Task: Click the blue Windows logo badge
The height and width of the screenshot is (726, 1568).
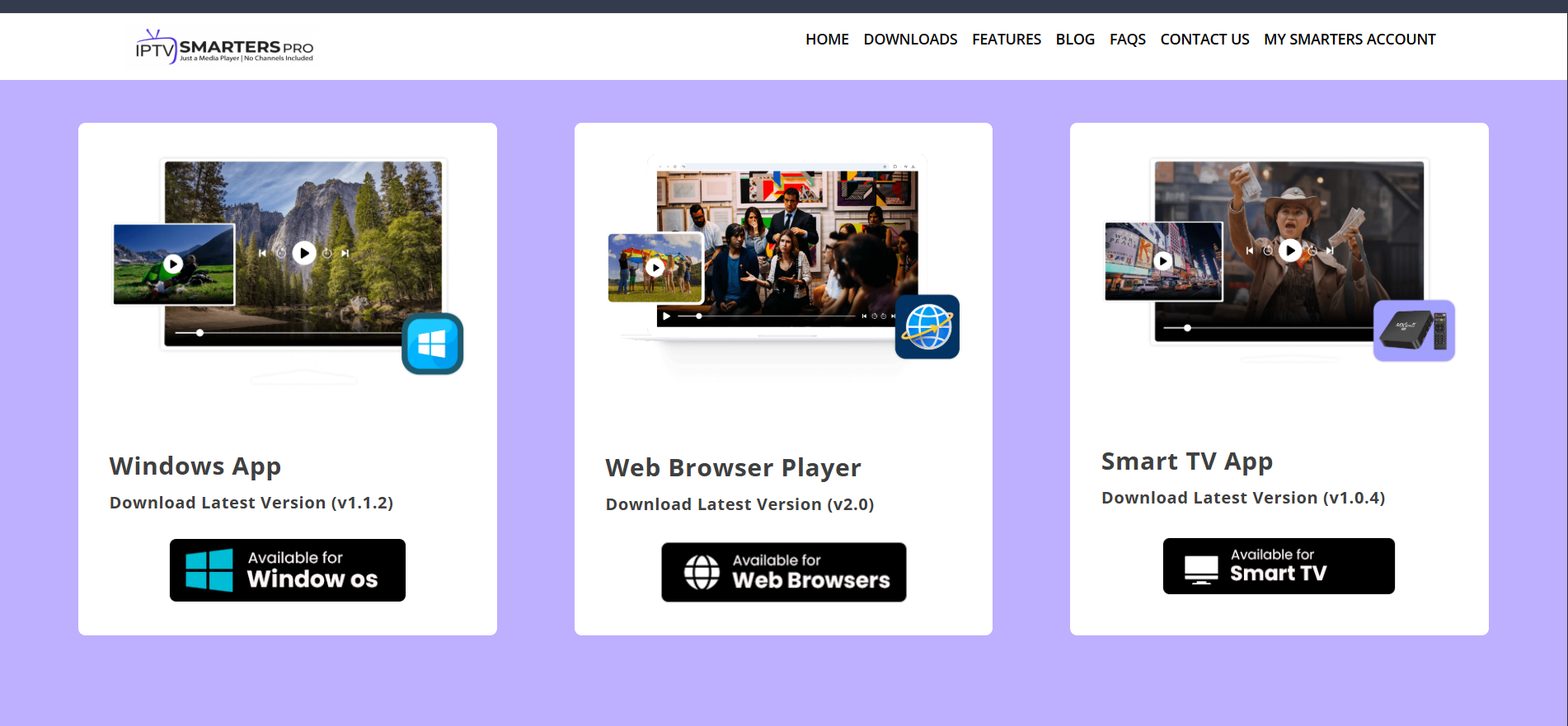Action: pyautogui.click(x=433, y=344)
